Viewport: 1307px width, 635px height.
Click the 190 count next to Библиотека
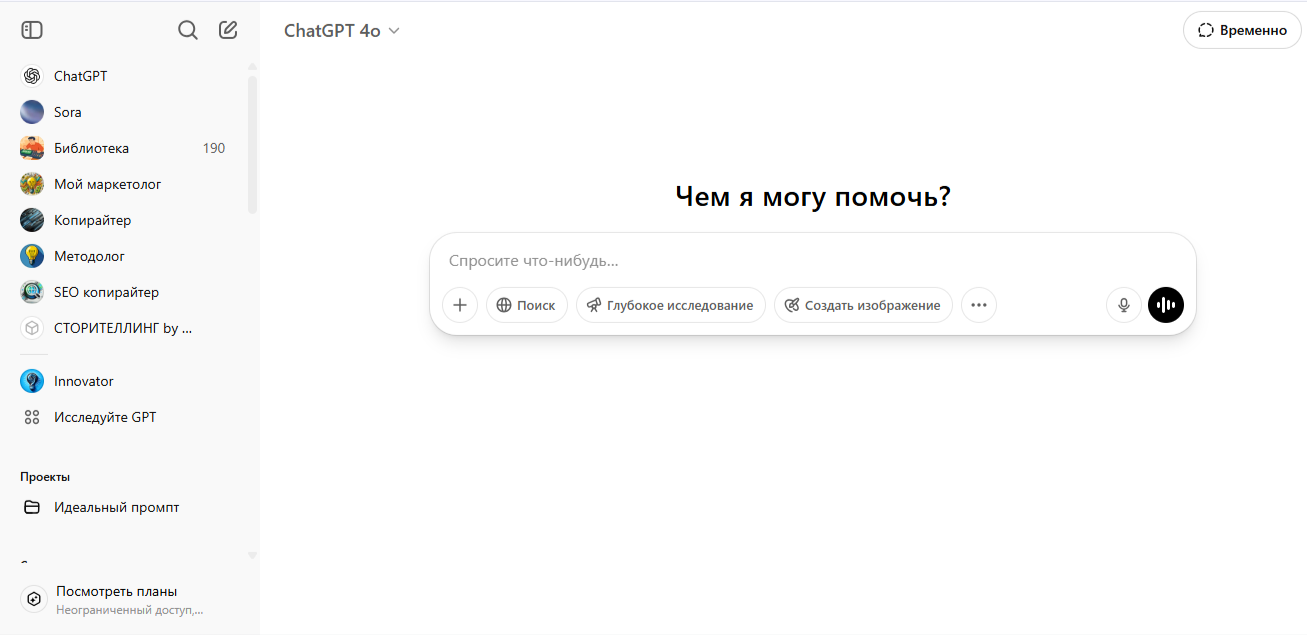[x=214, y=148]
